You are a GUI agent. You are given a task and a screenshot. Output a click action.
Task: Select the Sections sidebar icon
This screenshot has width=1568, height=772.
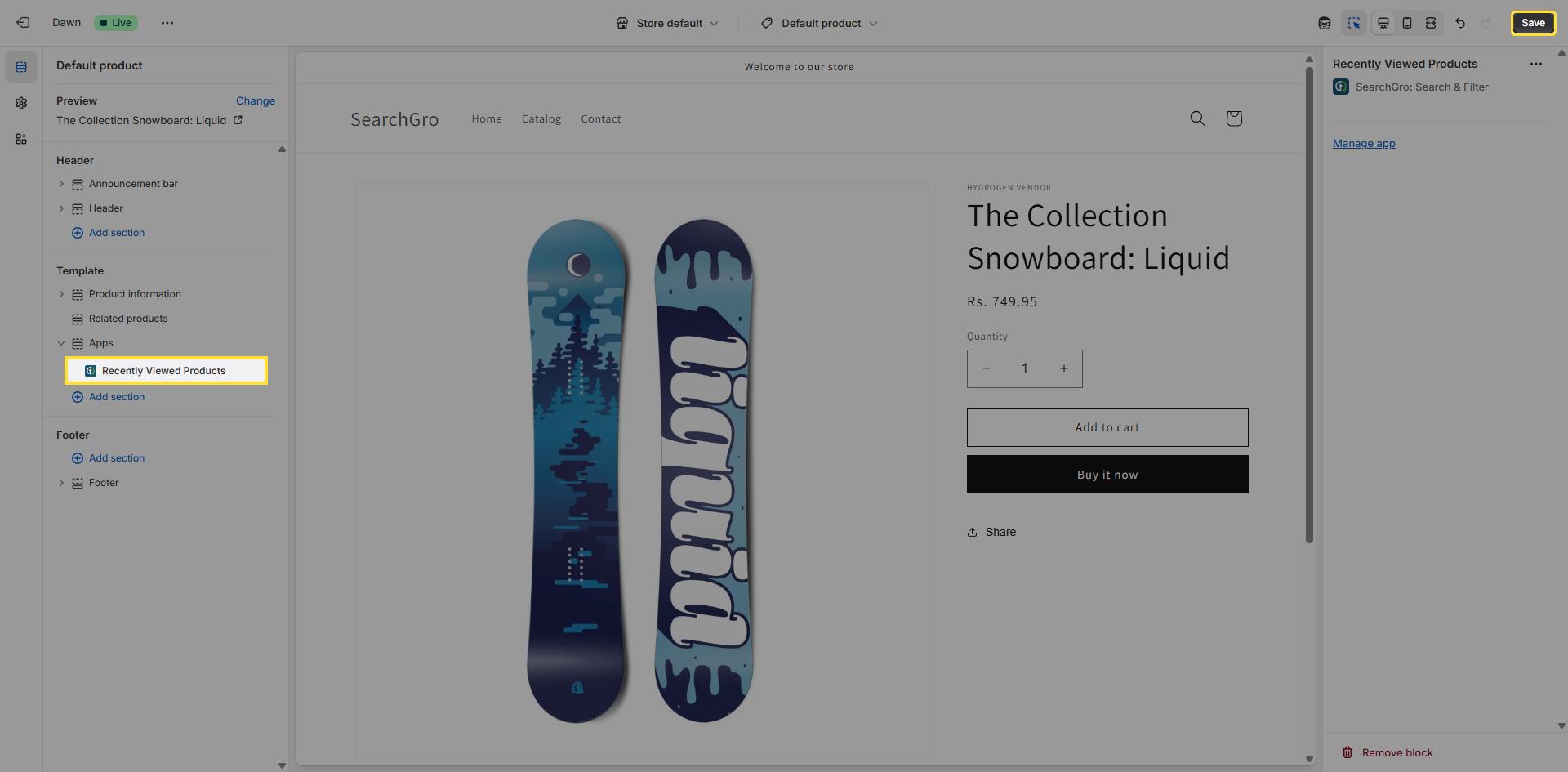[x=21, y=67]
